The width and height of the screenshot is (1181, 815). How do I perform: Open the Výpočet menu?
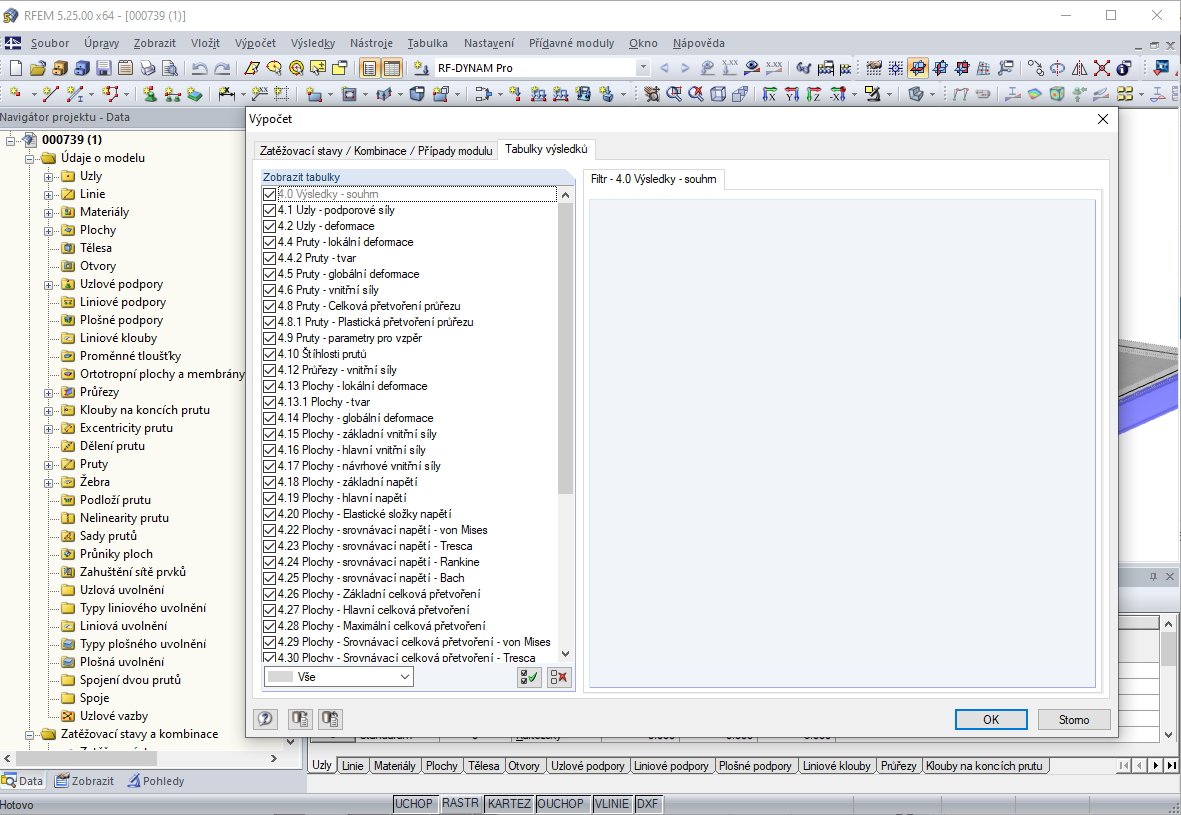tap(255, 43)
